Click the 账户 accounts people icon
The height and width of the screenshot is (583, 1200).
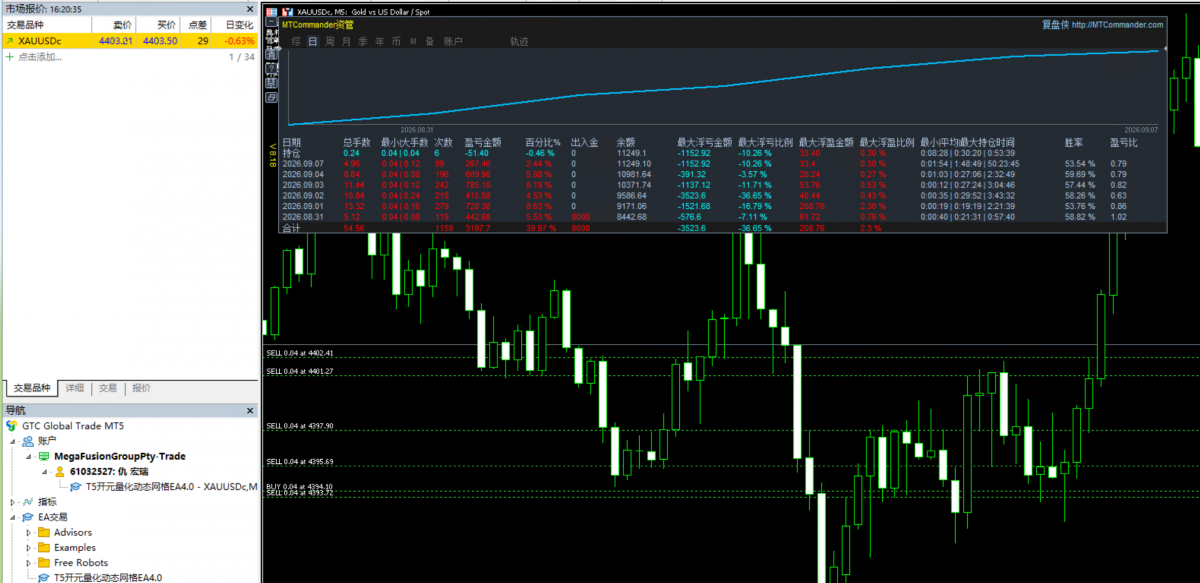[x=27, y=440]
